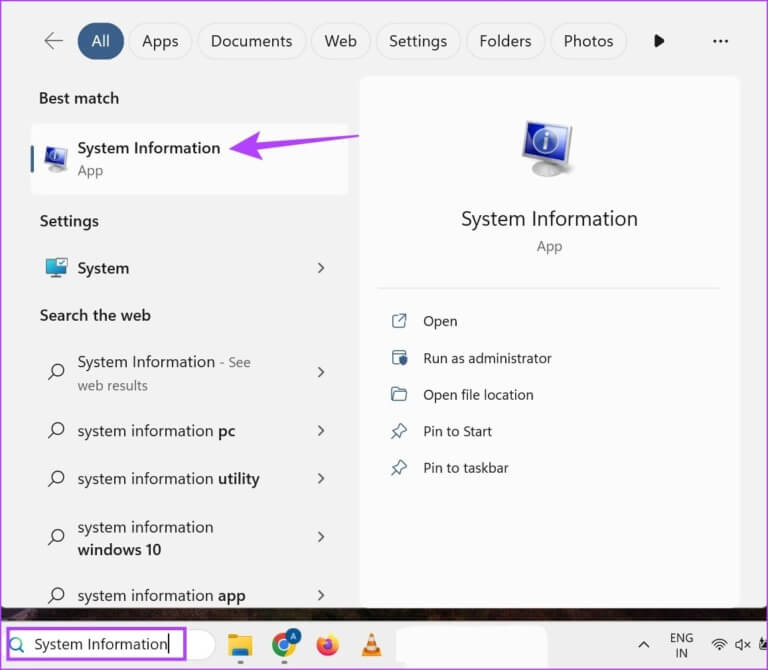Click the muted volume speaker icon
This screenshot has width=768, height=670.
click(743, 645)
